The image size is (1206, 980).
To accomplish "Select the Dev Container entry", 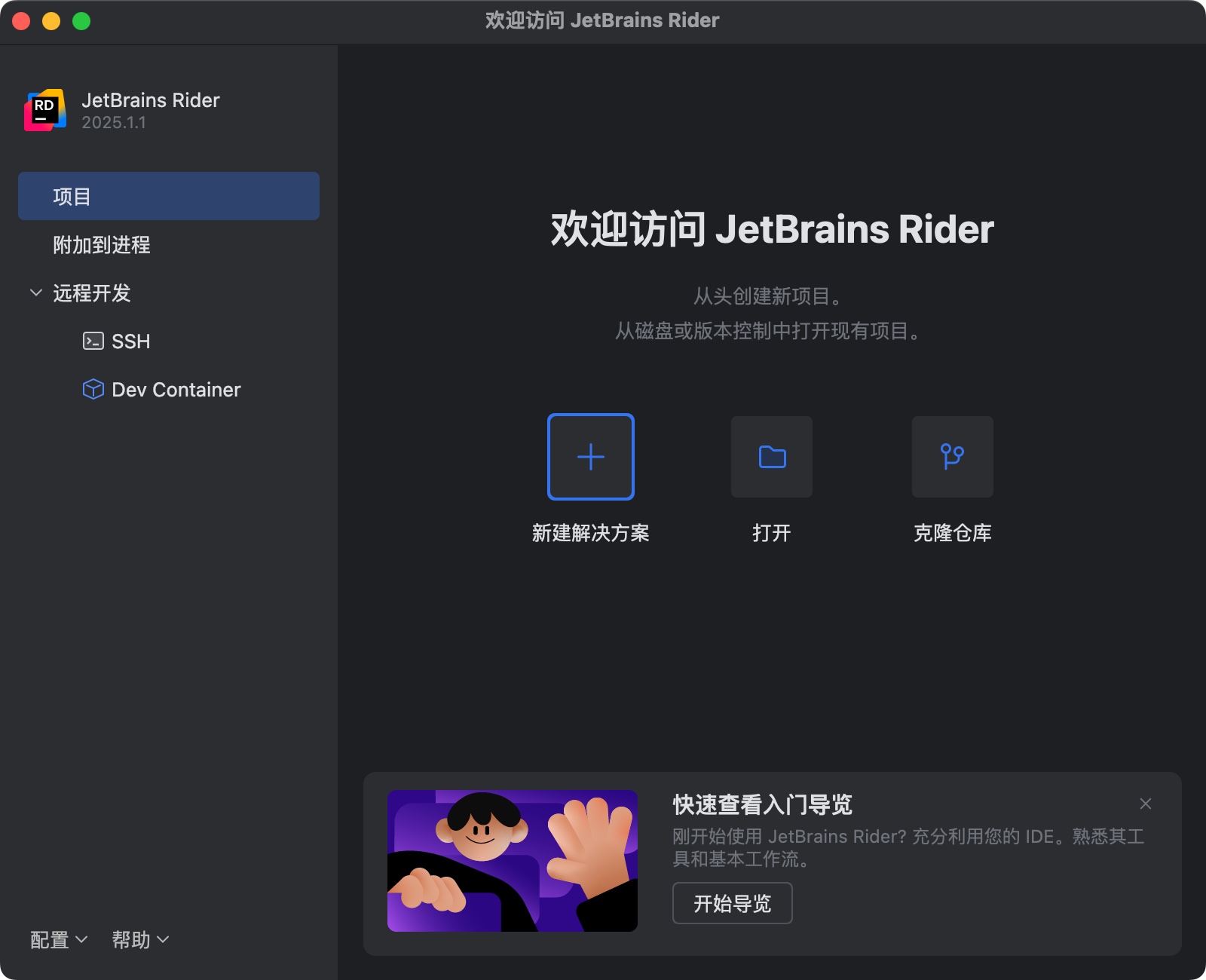I will [169, 389].
